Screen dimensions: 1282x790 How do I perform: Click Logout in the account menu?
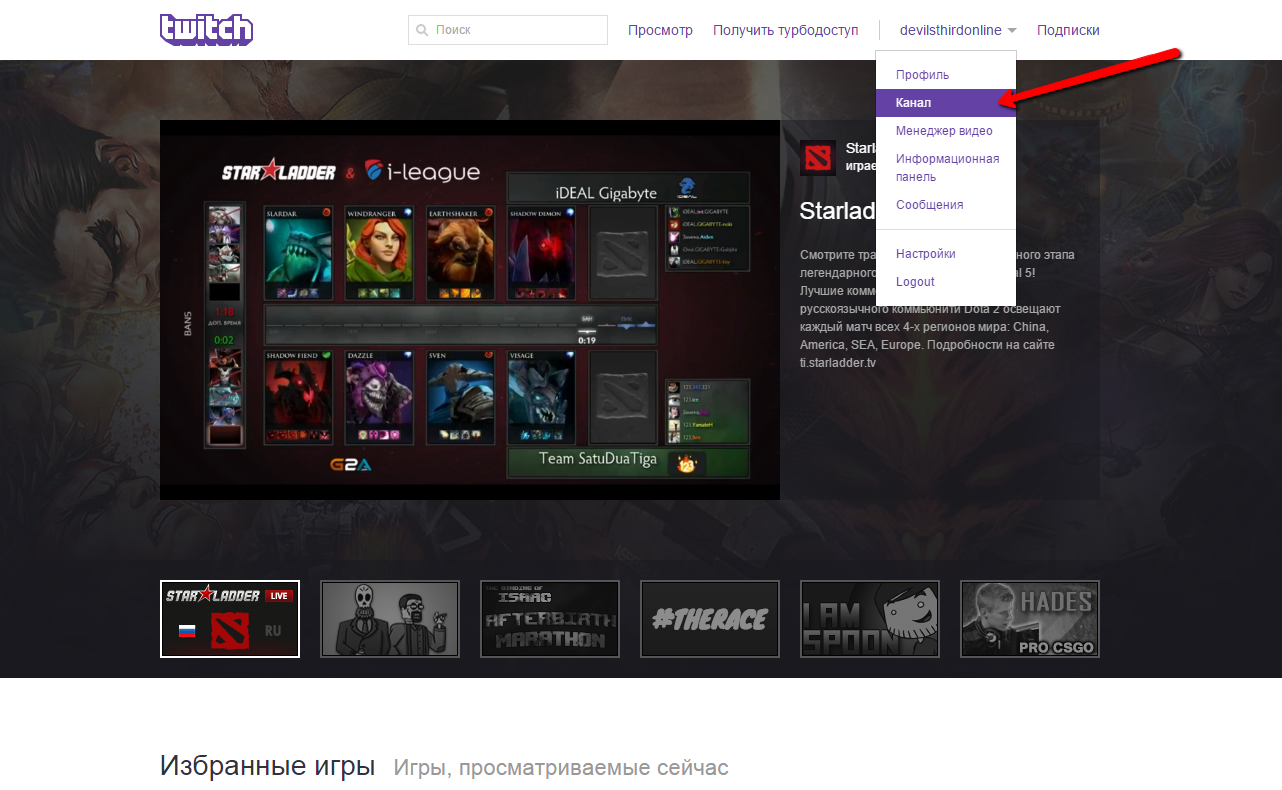coord(946,282)
